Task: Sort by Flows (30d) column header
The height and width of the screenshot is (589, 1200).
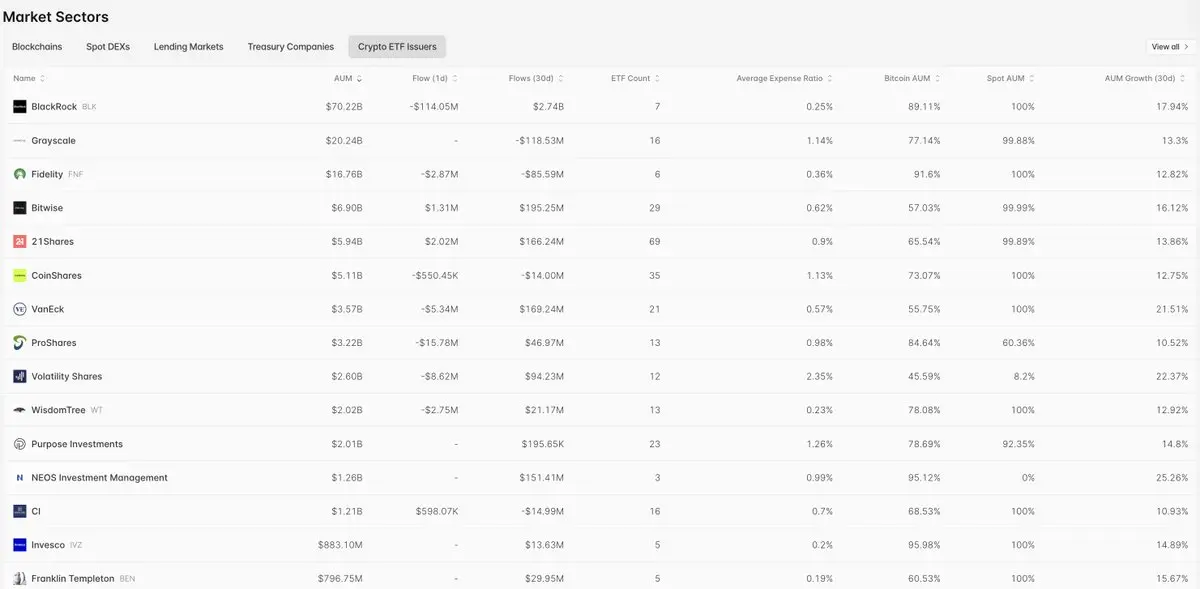Action: point(536,78)
